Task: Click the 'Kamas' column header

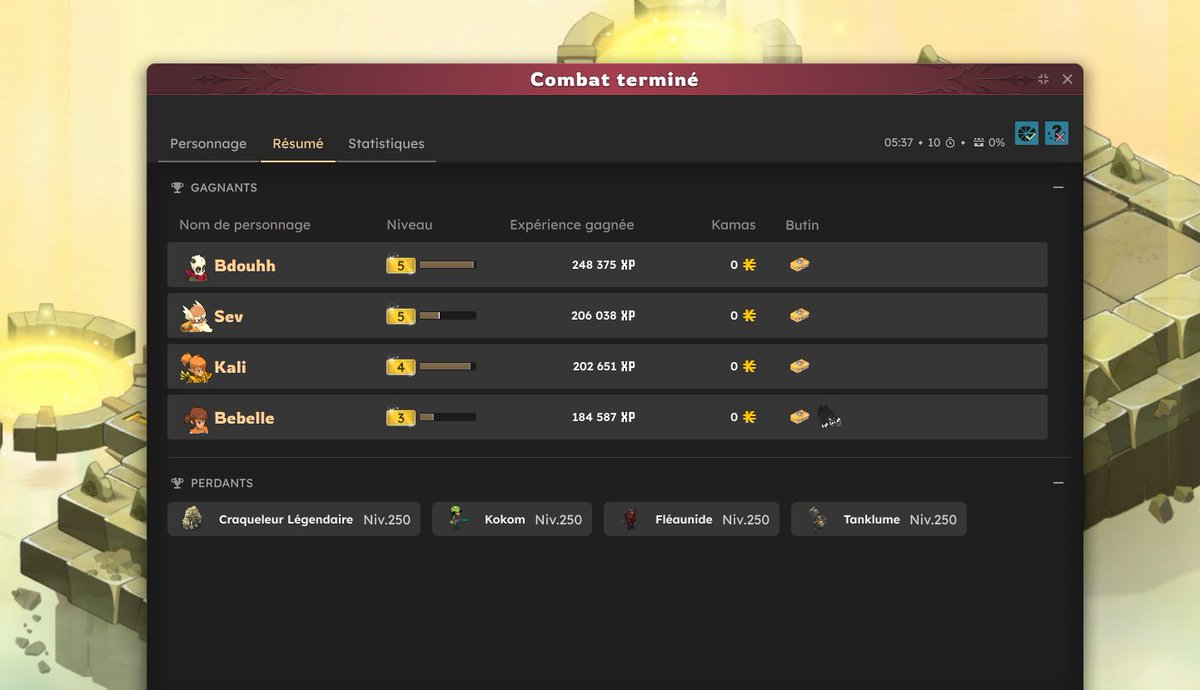Action: click(x=734, y=225)
